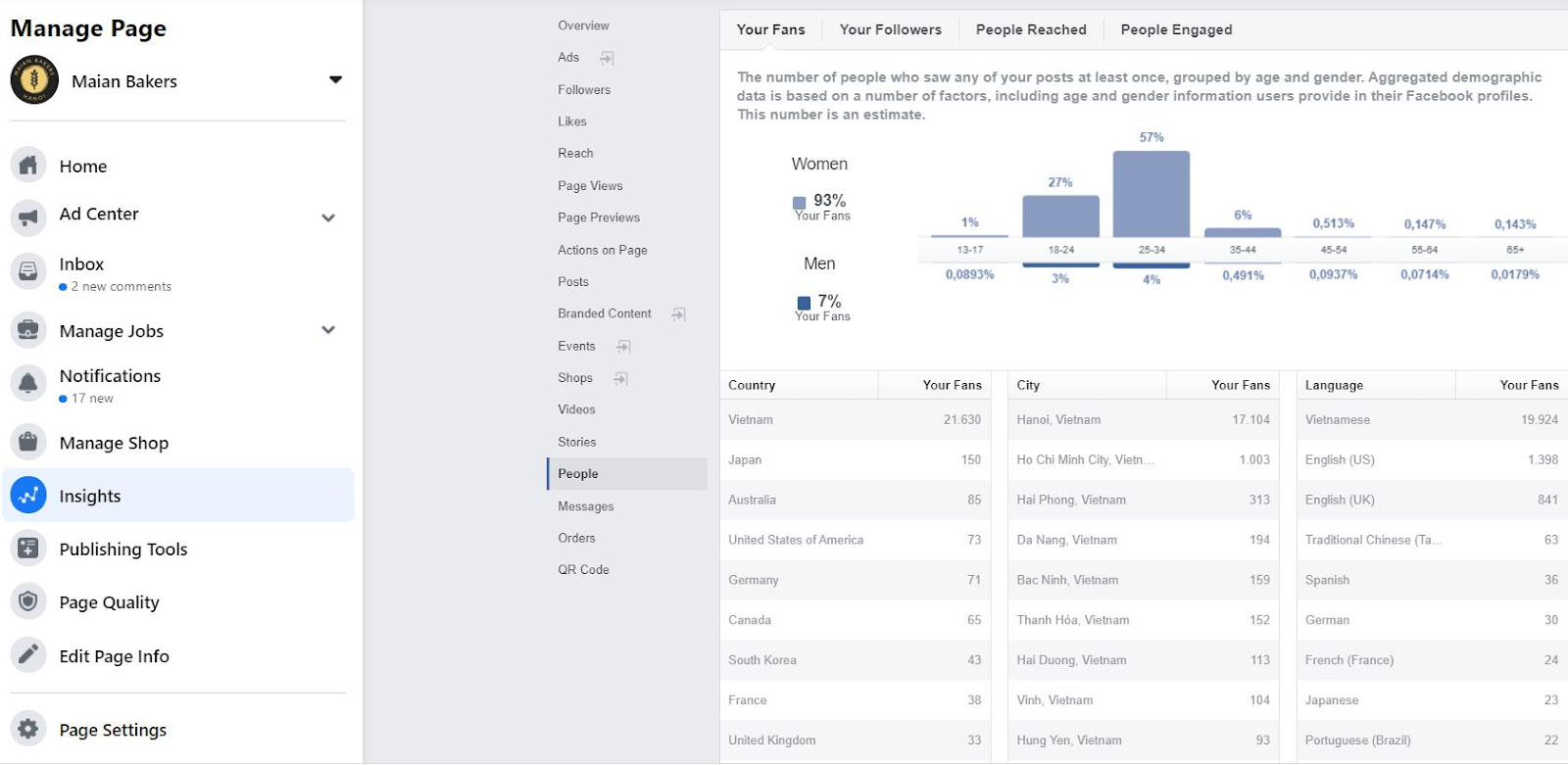Click the redirect icon beside Branded Content

pos(678,314)
